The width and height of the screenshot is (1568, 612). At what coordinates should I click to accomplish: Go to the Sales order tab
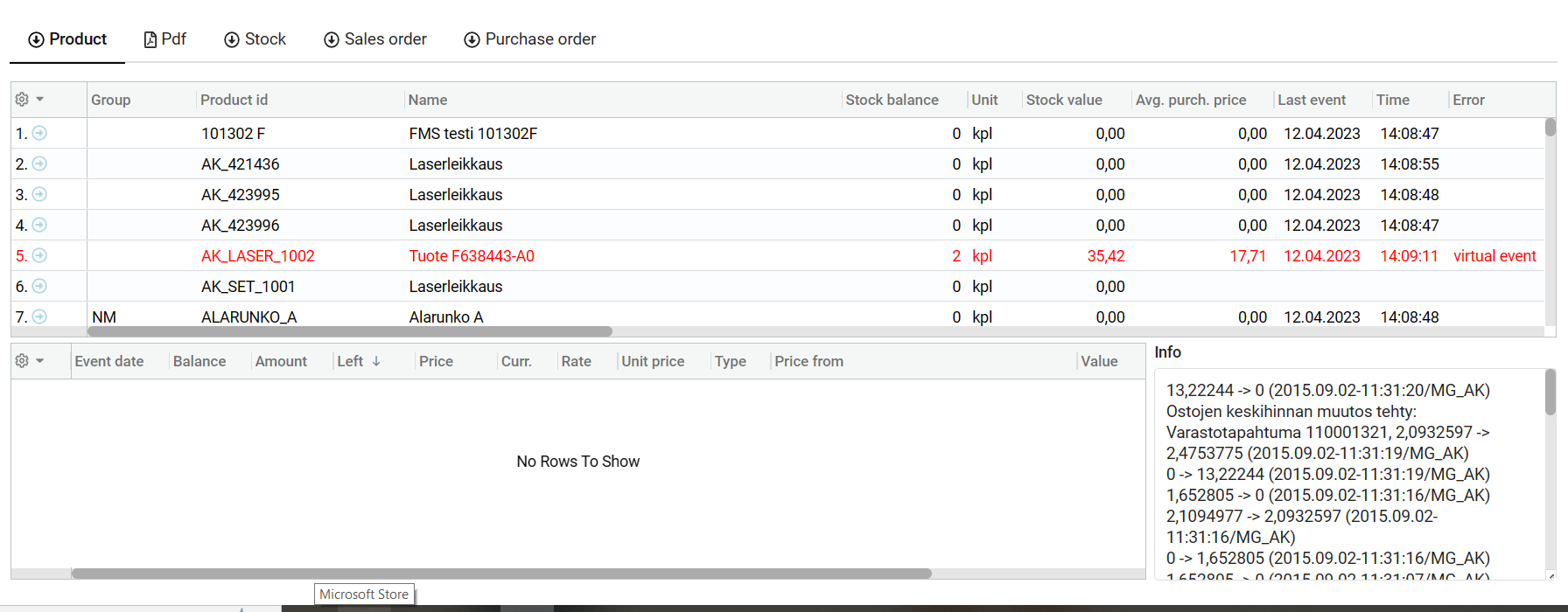[375, 39]
